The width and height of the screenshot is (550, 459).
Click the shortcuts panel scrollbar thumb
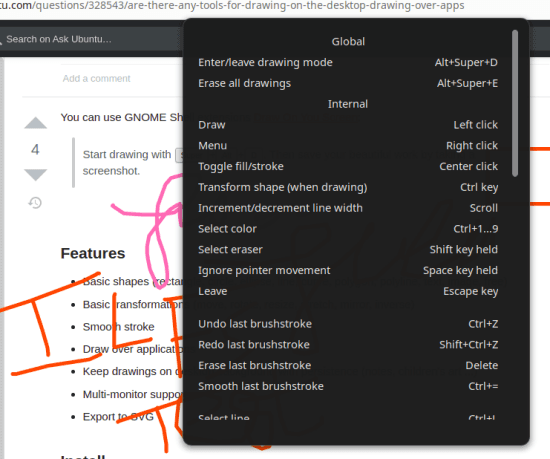[x=515, y=103]
